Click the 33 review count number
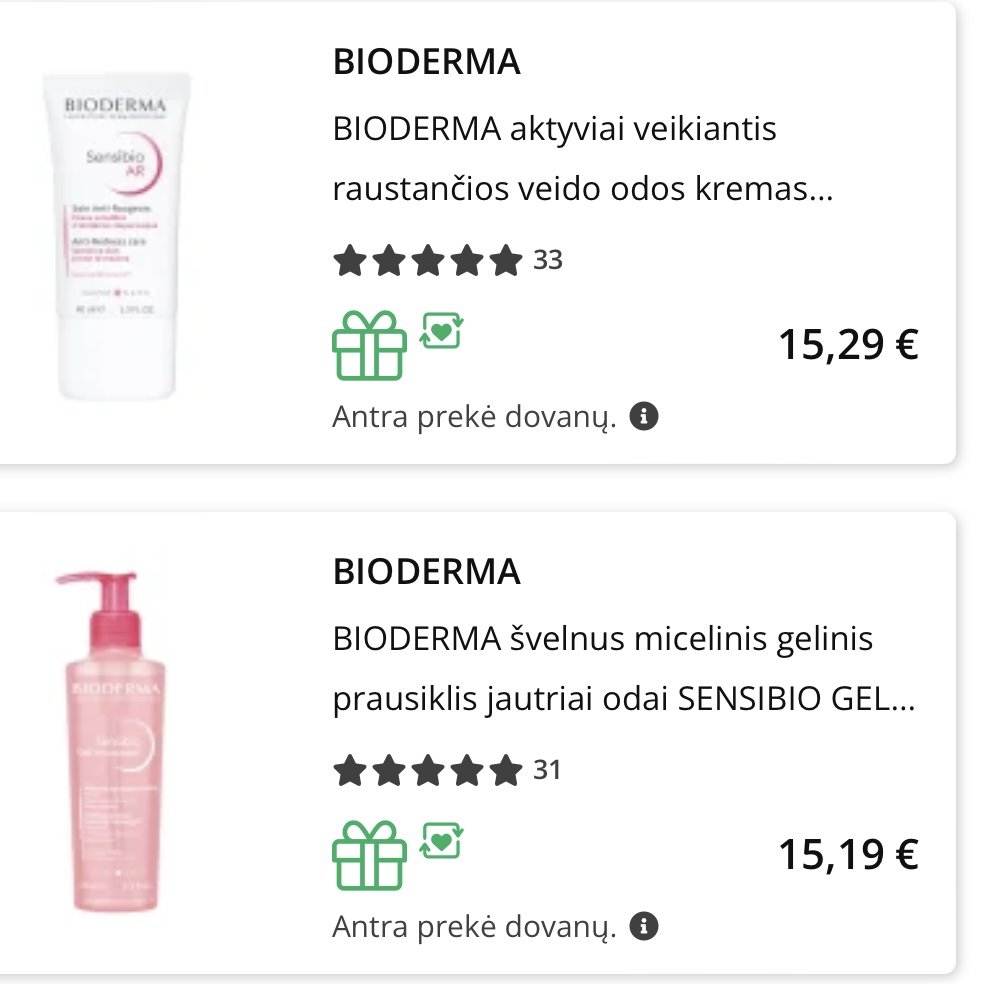The width and height of the screenshot is (1001, 984). 548,261
